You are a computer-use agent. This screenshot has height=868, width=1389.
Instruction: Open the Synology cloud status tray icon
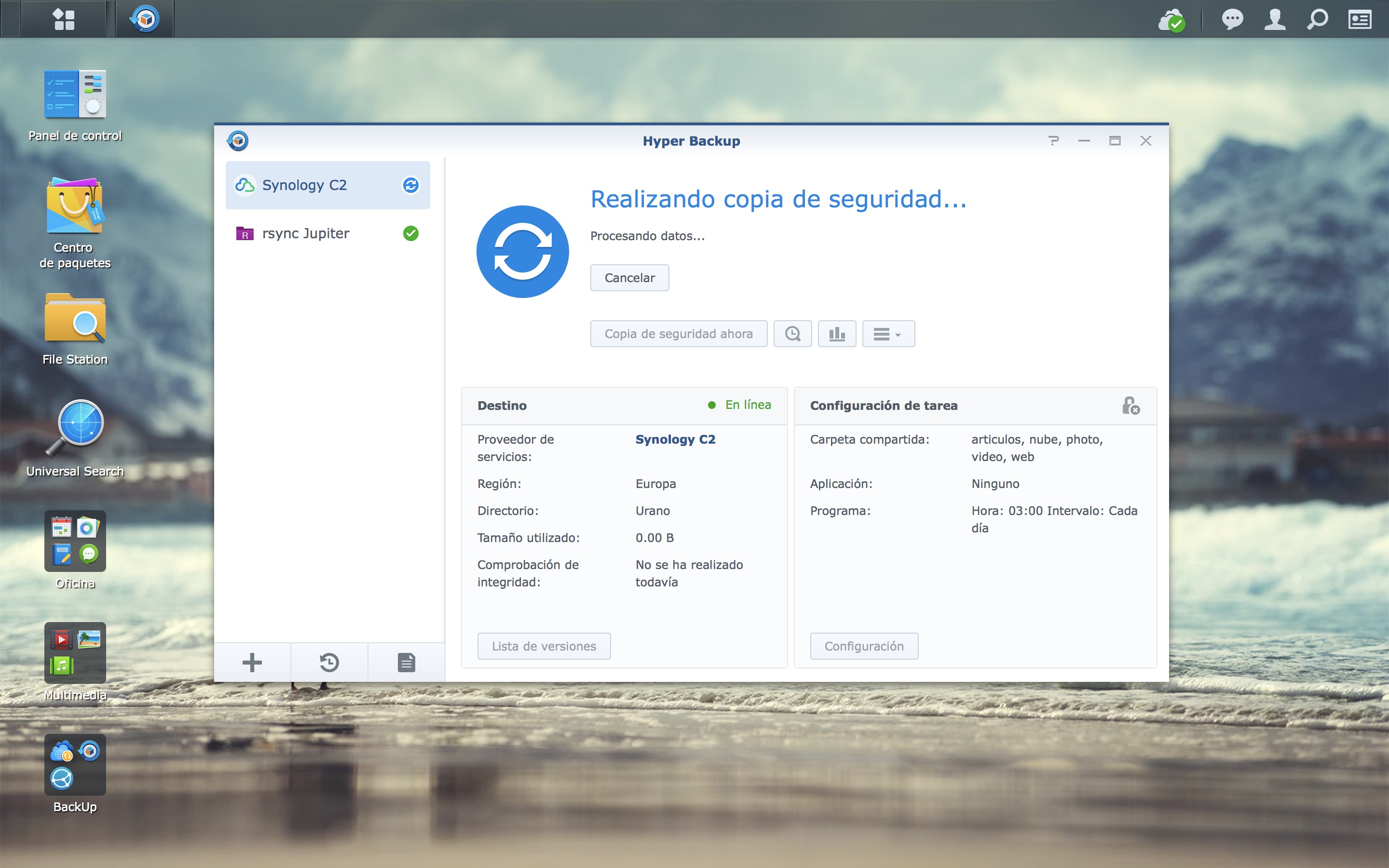point(1171,20)
